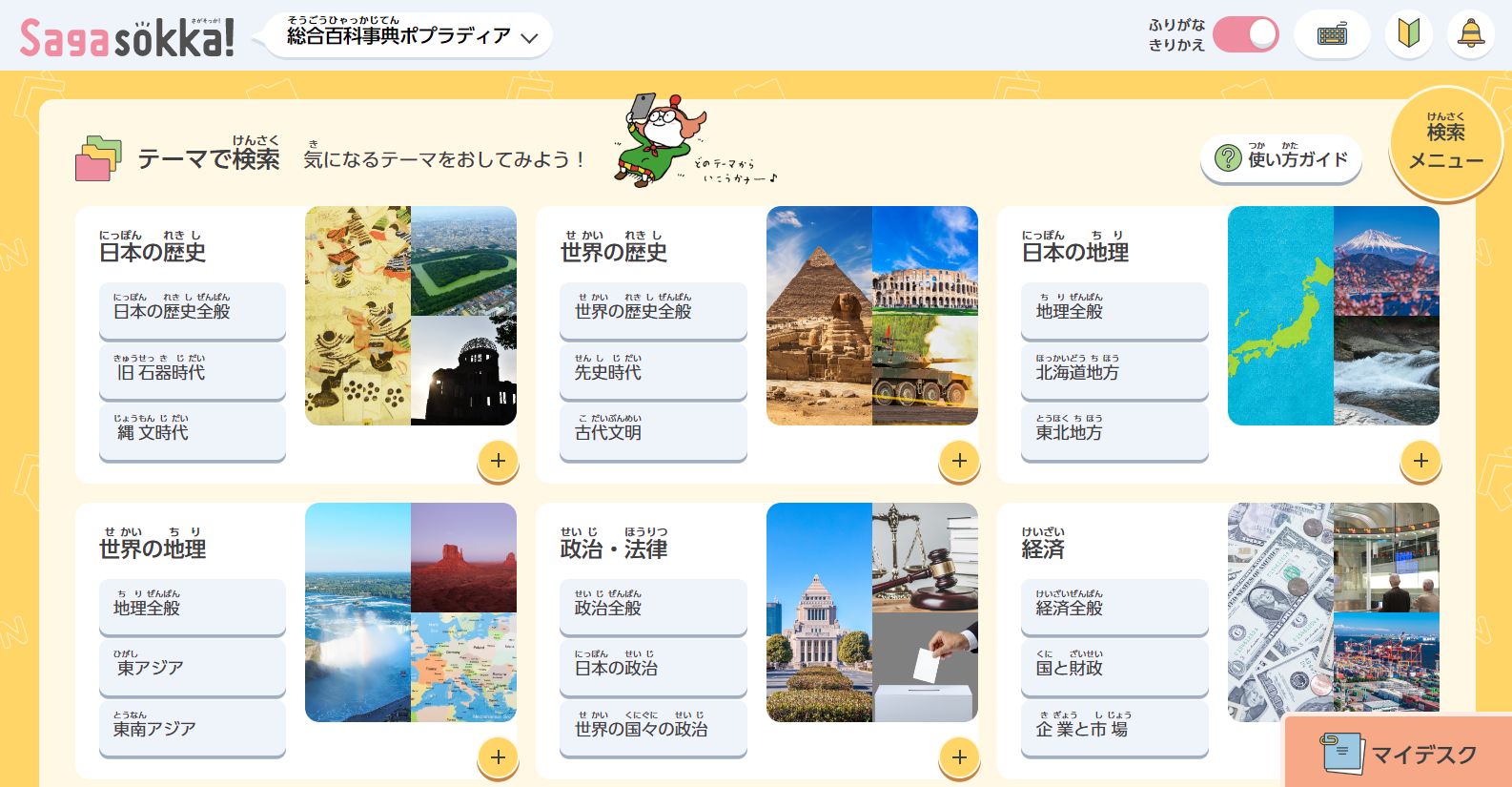
Task: Select 経済全般 topic
Action: point(1114,607)
